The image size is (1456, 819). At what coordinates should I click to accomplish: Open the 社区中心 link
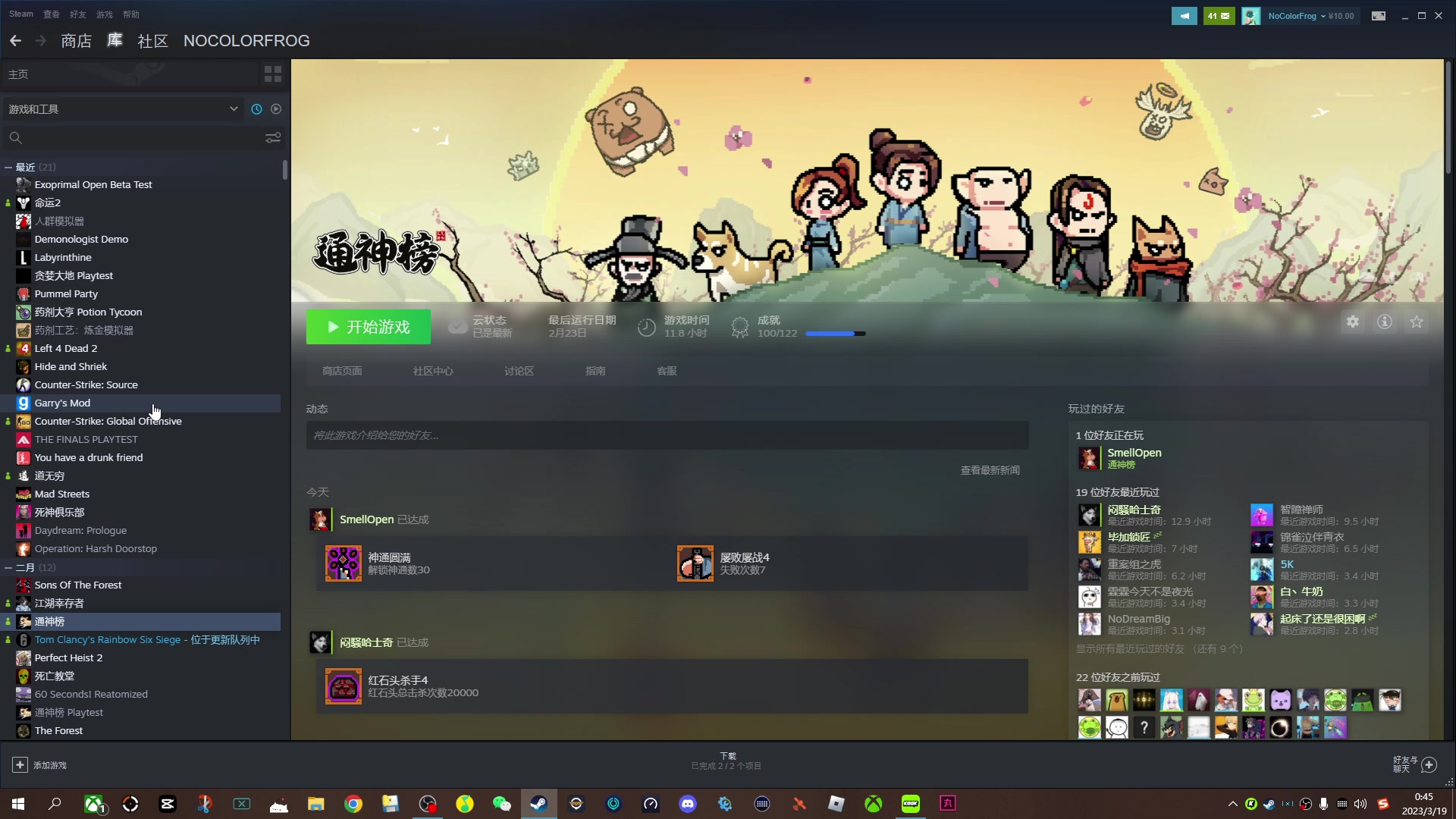[x=433, y=371]
